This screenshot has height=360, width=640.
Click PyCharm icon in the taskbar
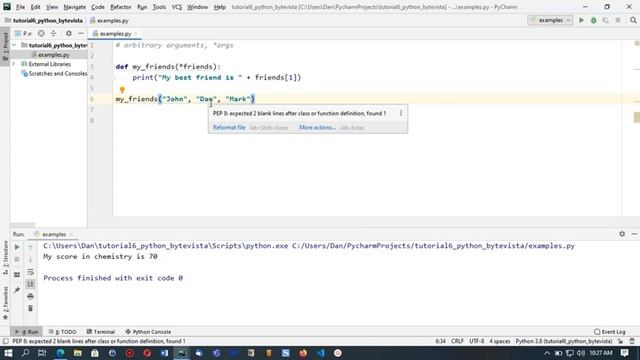point(181,353)
